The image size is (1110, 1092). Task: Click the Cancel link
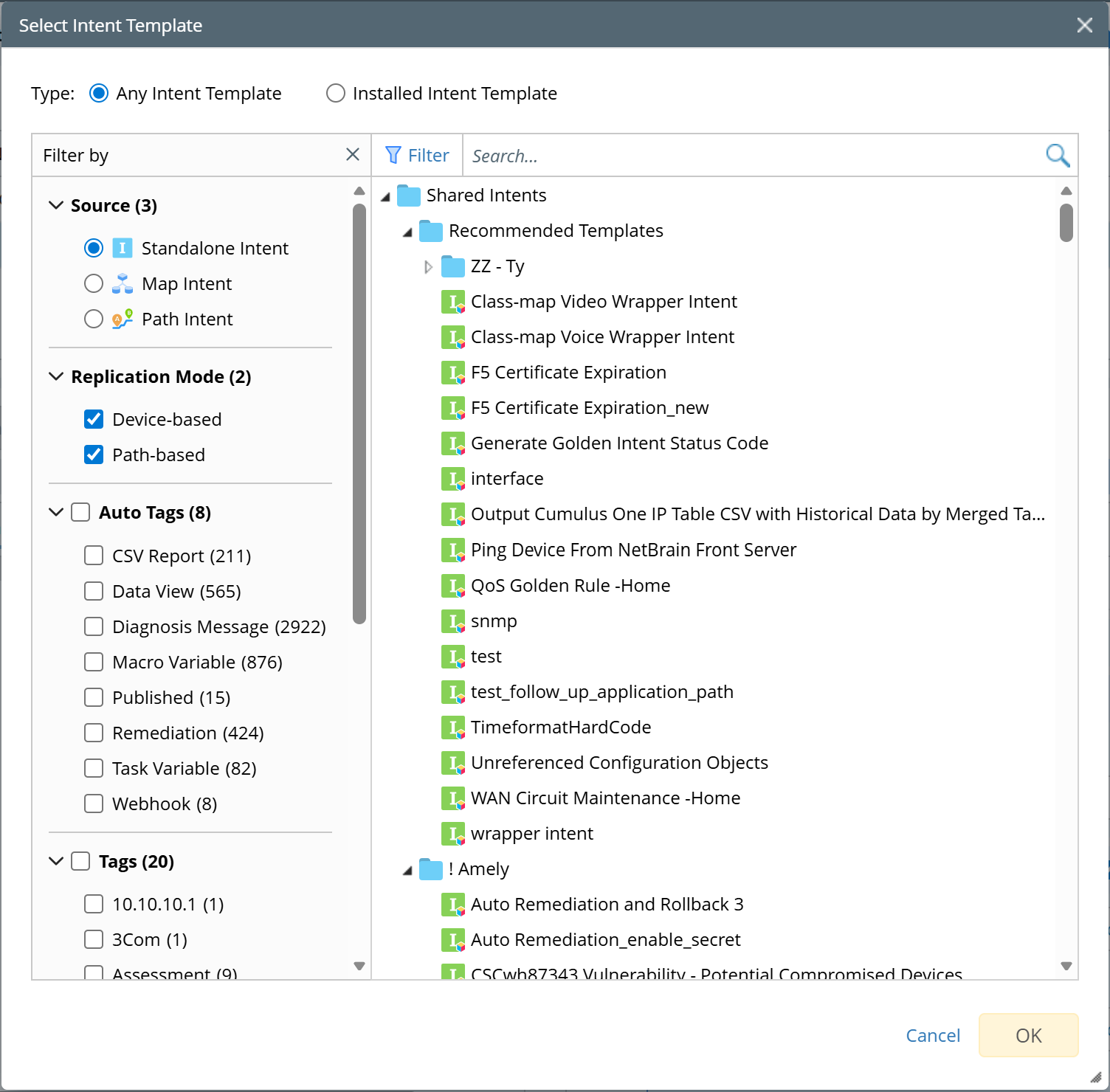pos(933,1036)
